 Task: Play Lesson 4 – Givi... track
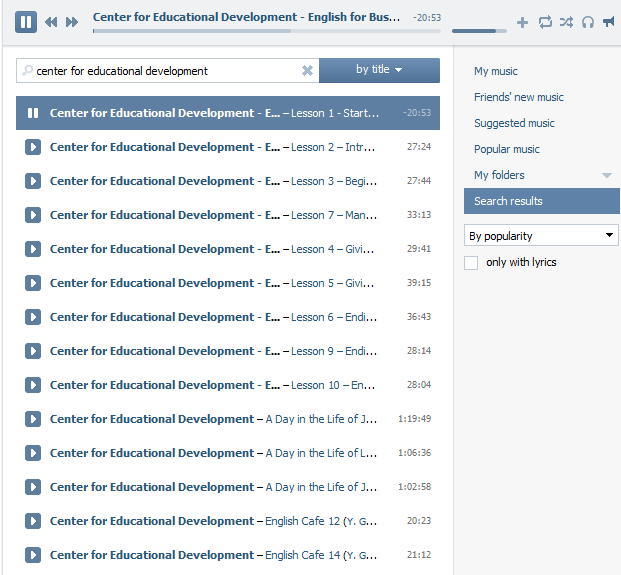pos(33,249)
